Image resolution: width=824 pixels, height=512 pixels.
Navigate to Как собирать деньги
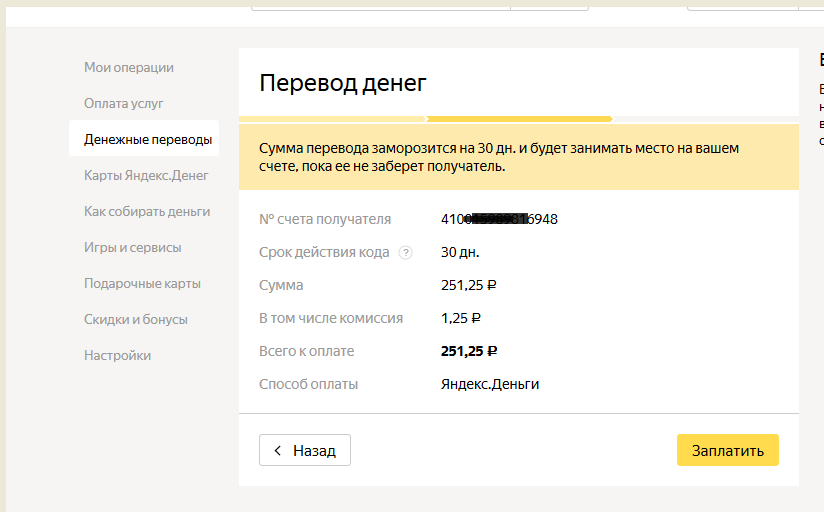pyautogui.click(x=147, y=211)
